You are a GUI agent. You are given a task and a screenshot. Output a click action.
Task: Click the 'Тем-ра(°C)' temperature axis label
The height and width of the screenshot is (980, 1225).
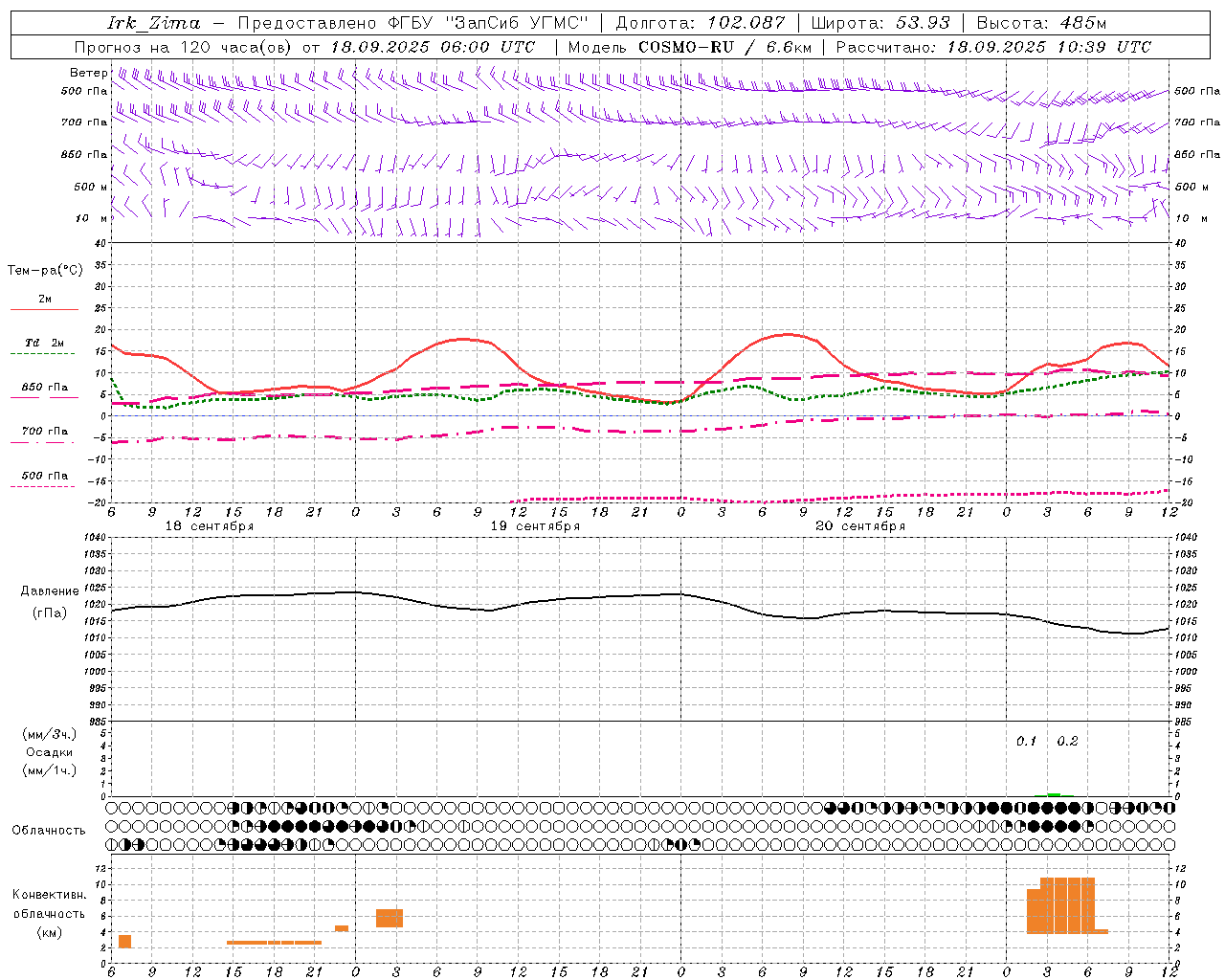pos(45,271)
